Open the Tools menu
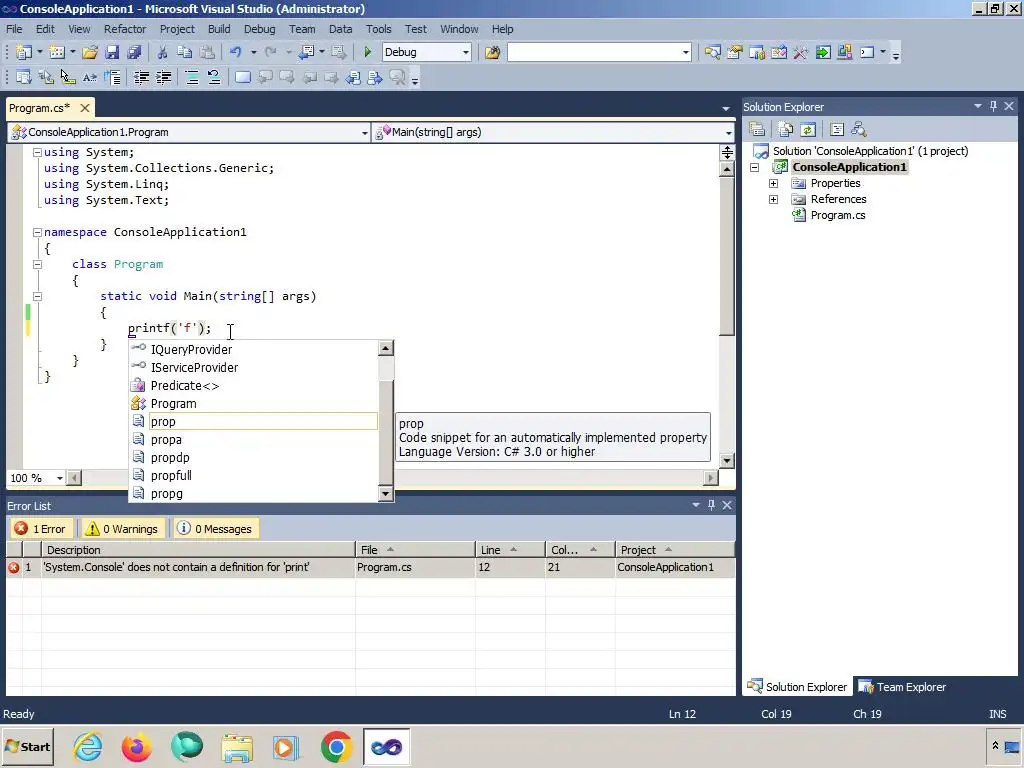Viewport: 1024px width, 768px height. click(378, 29)
